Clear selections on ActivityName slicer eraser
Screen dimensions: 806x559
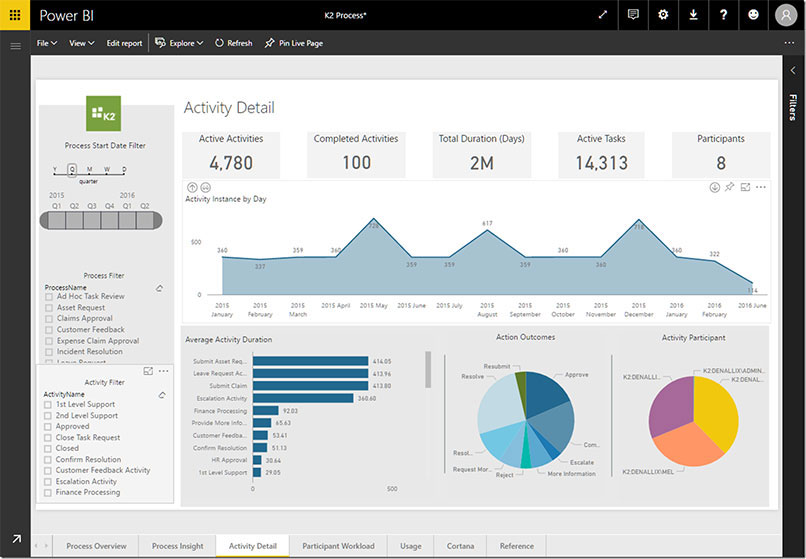(x=162, y=395)
